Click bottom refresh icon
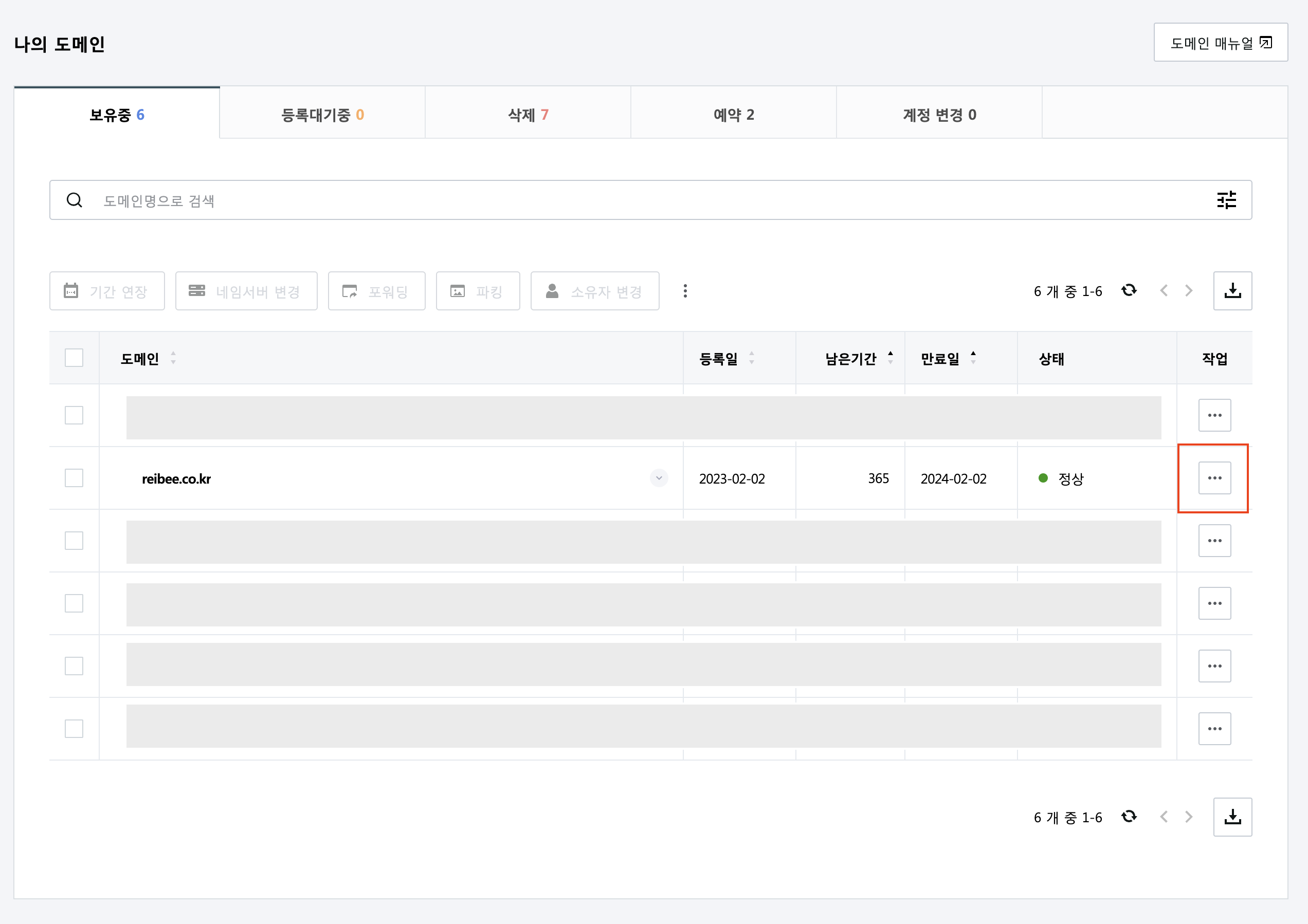The height and width of the screenshot is (924, 1308). point(1129,817)
